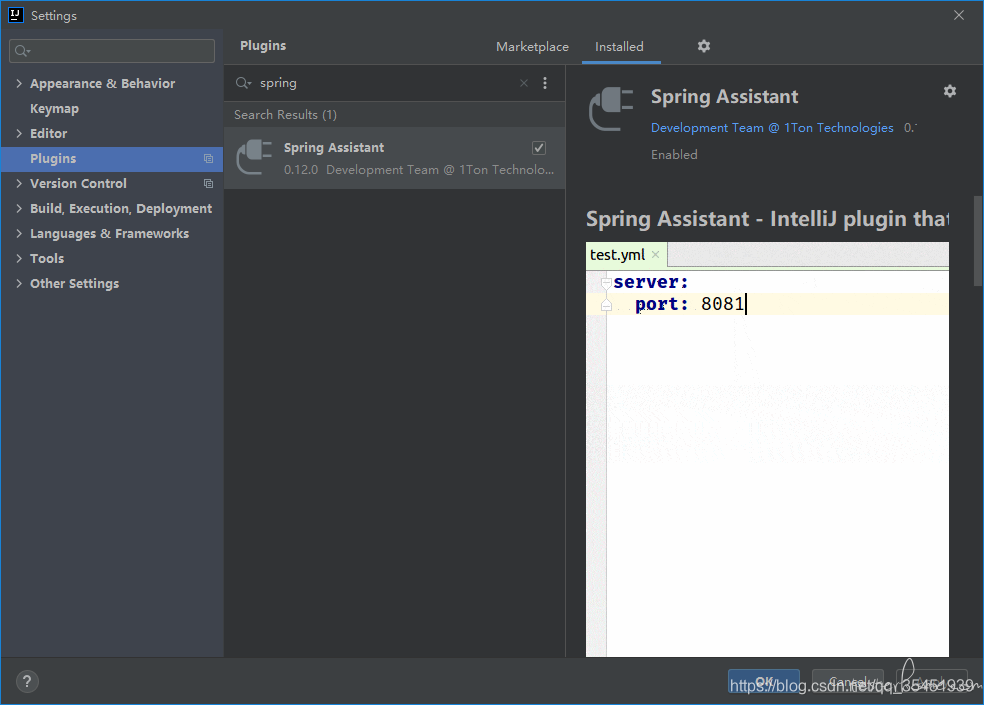This screenshot has width=984, height=705.
Task: Expand Languages & Frameworks section
Action: pyautogui.click(x=19, y=234)
